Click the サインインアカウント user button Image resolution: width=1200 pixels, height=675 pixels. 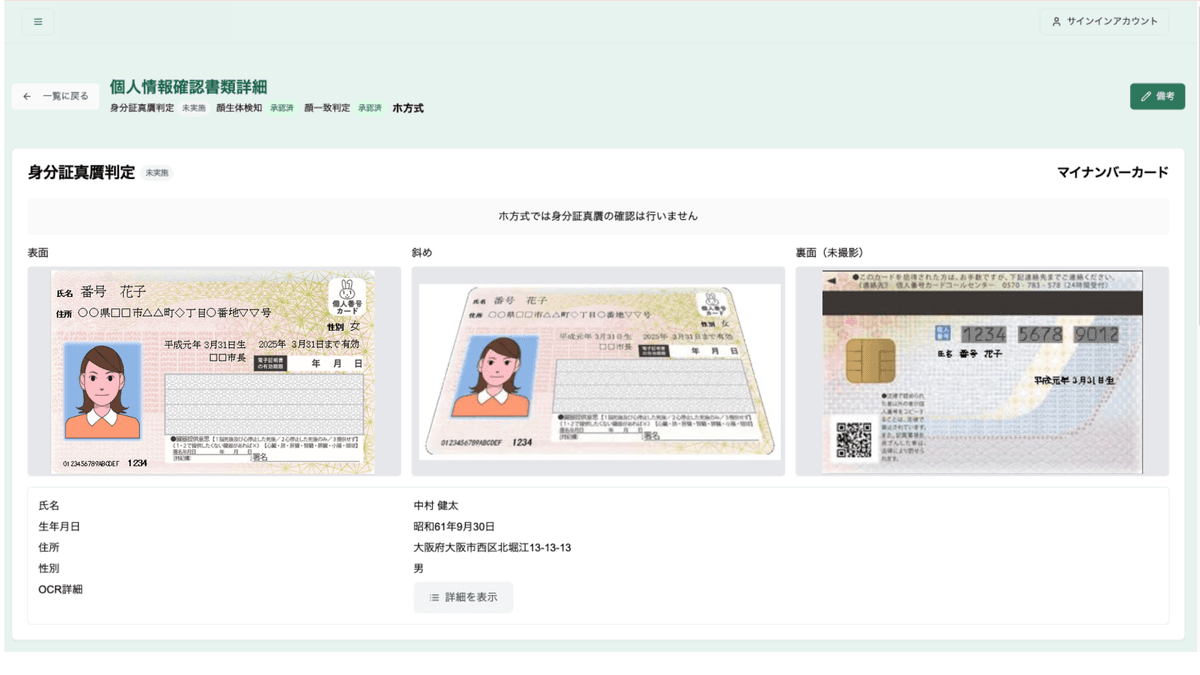tap(1104, 22)
